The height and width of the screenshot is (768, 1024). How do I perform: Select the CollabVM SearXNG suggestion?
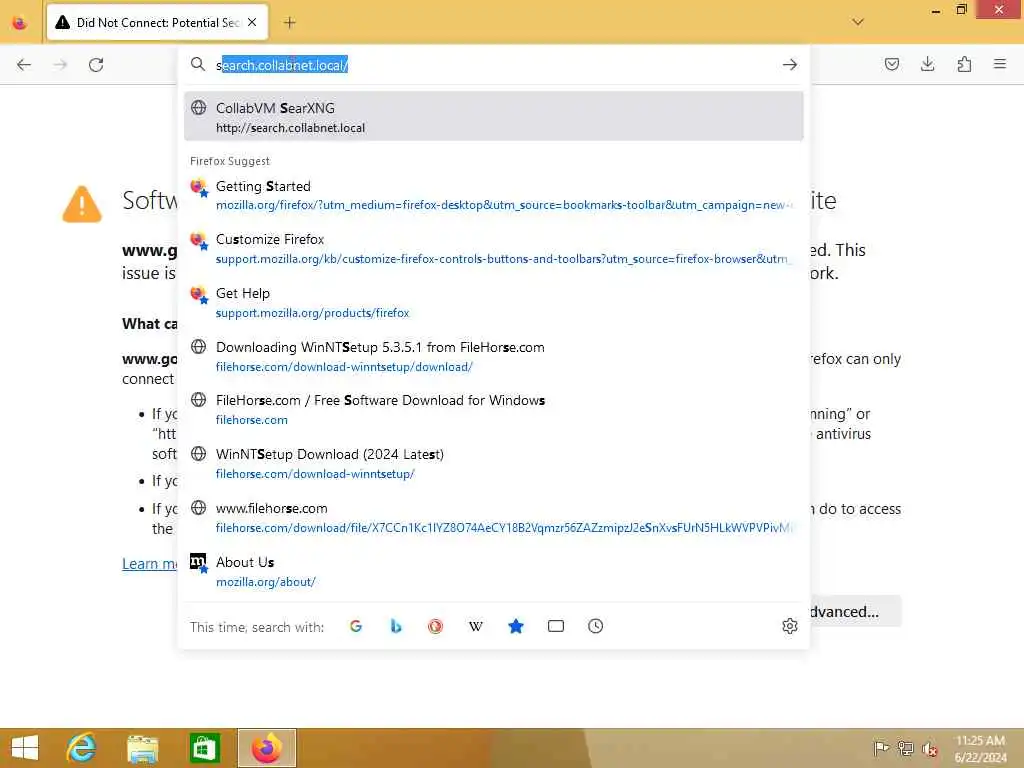pyautogui.click(x=494, y=117)
